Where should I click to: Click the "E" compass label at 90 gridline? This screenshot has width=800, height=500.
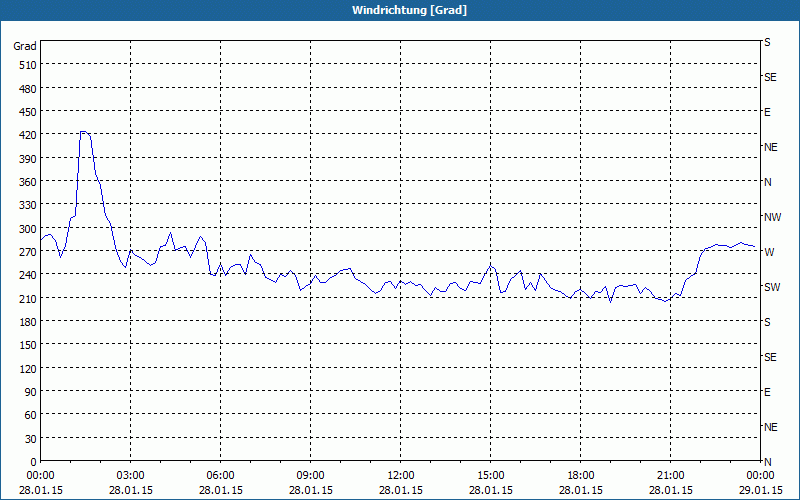(x=767, y=392)
